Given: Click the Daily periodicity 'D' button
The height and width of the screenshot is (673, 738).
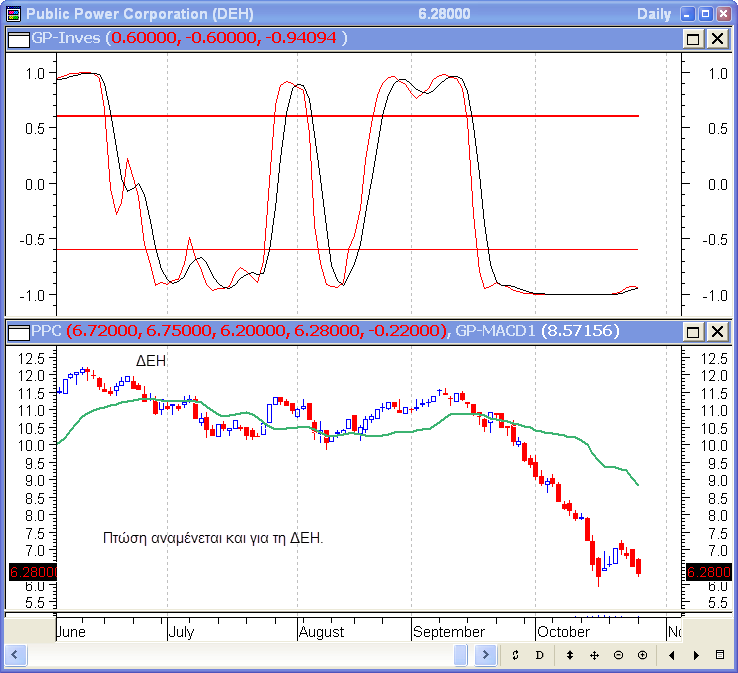Looking at the screenshot, I should pos(540,655).
